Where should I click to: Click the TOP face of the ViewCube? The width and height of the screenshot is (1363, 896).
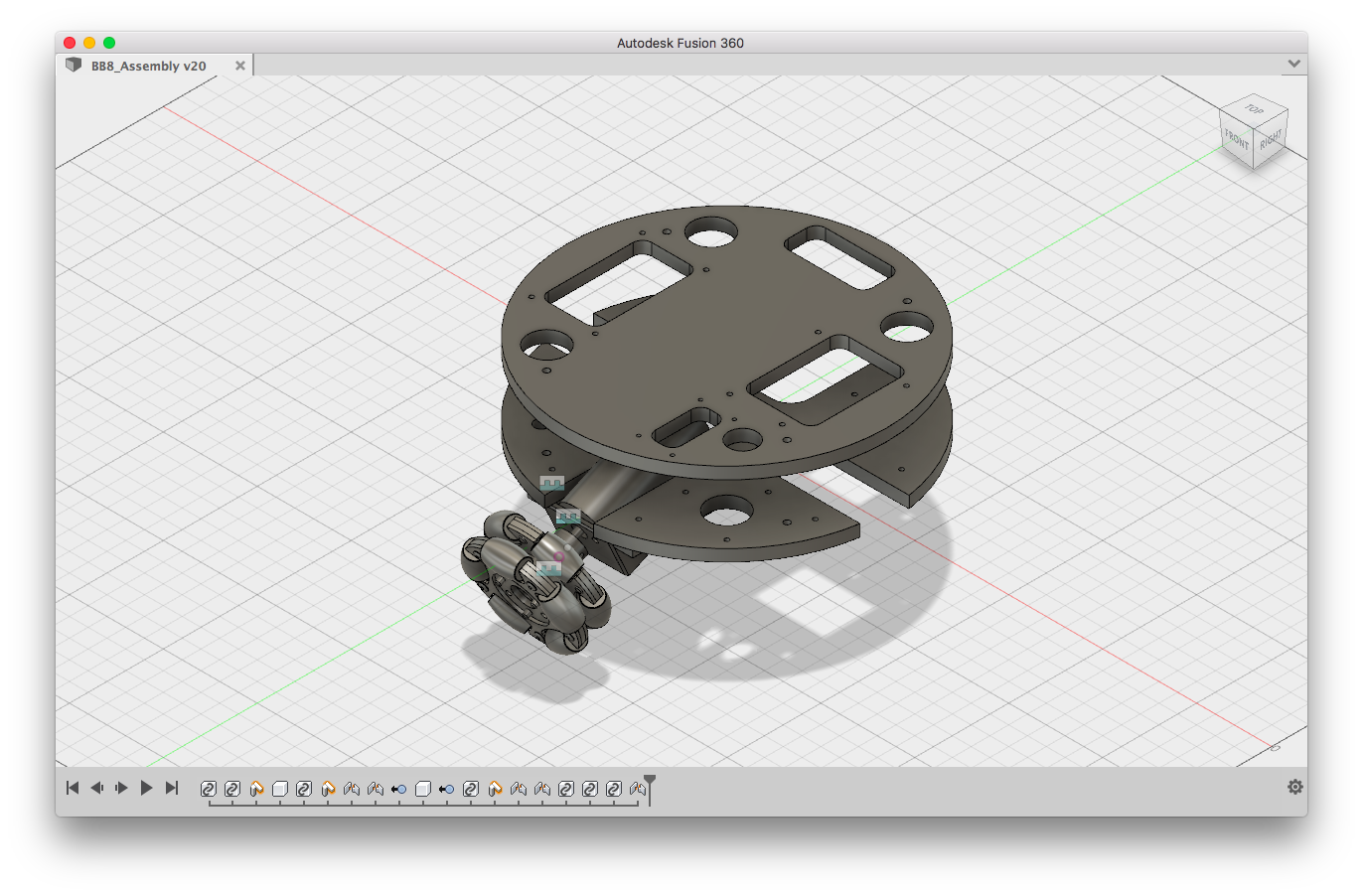1255,110
